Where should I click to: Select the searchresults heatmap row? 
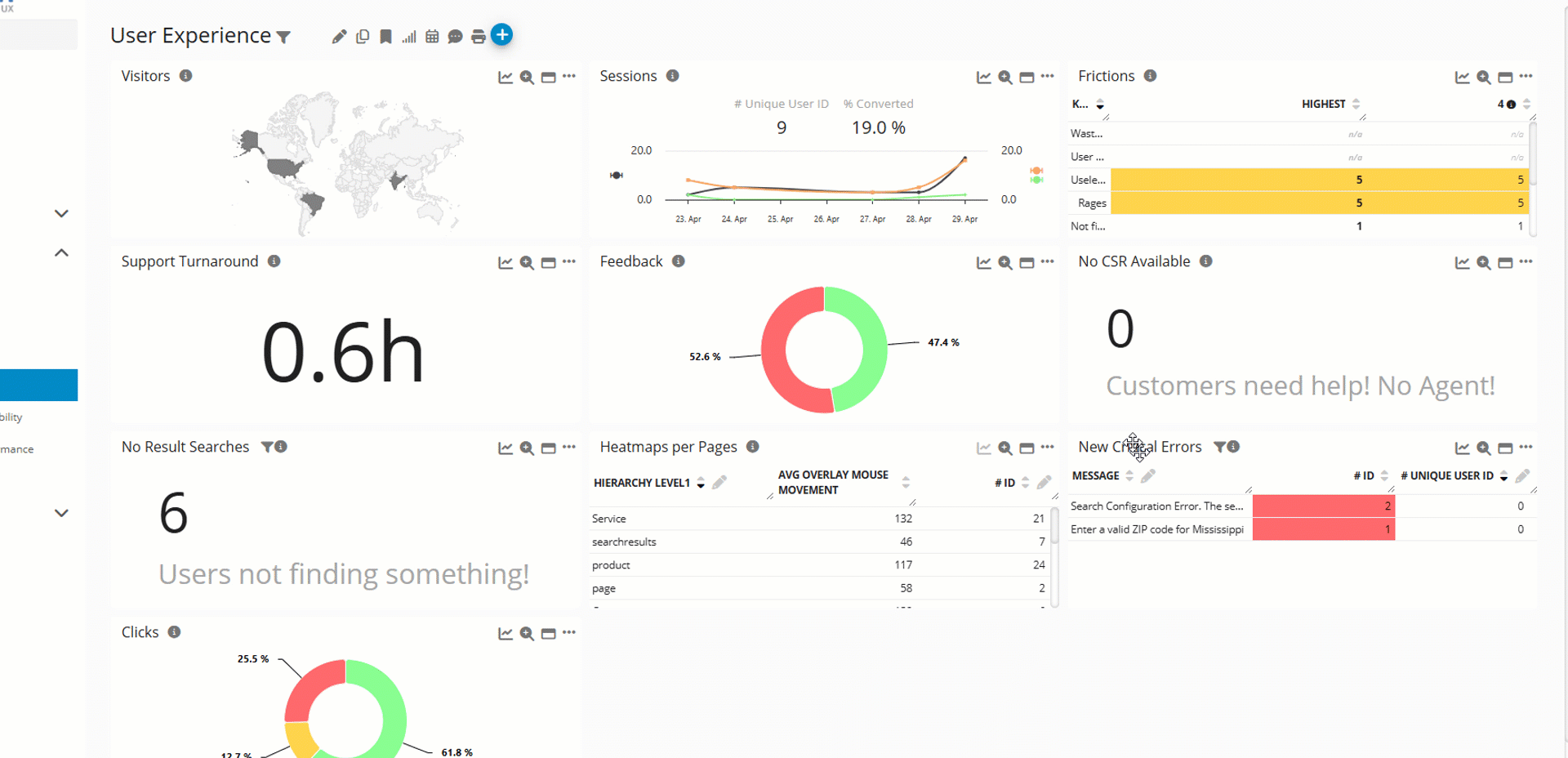(x=819, y=542)
